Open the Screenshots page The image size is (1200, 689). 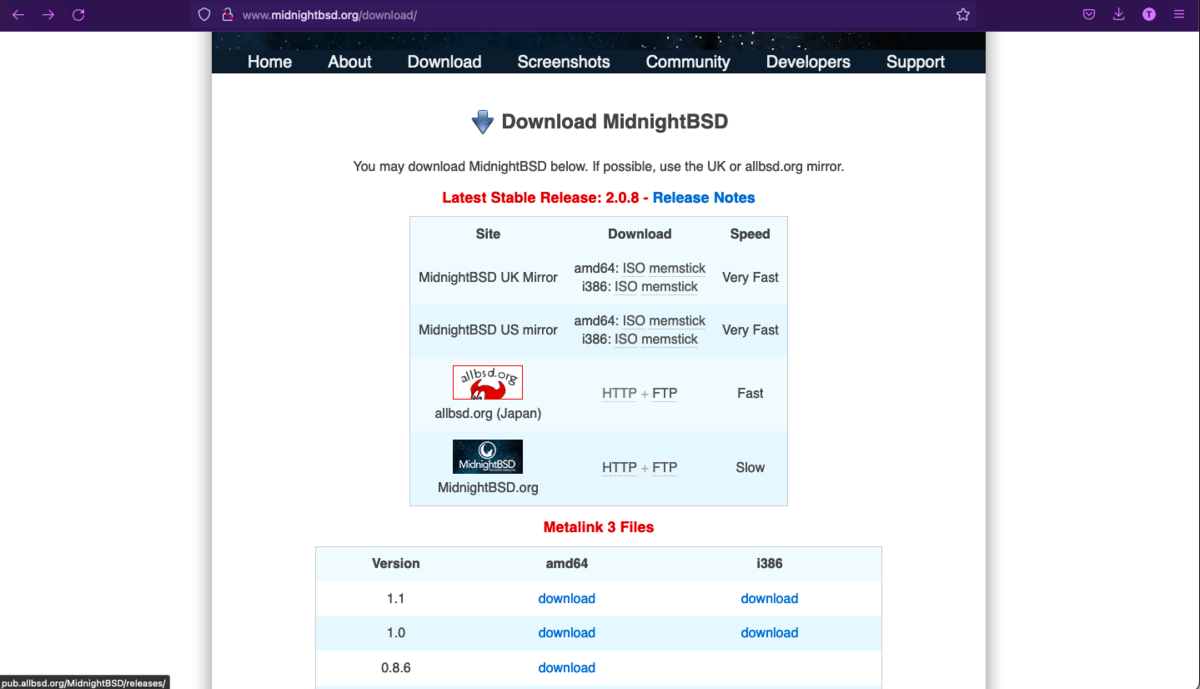pyautogui.click(x=563, y=62)
